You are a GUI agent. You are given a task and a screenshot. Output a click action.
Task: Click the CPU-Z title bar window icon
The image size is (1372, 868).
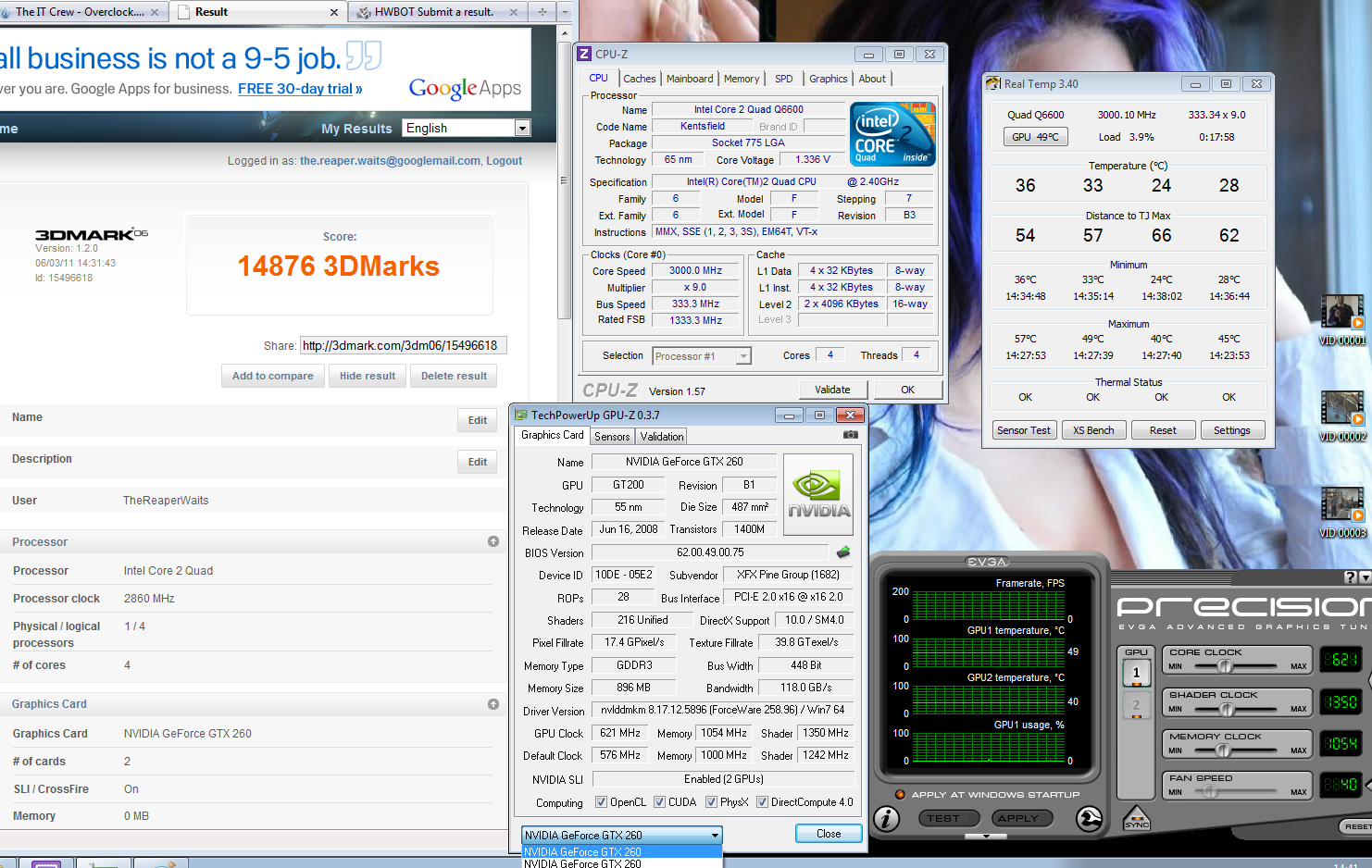pos(584,54)
